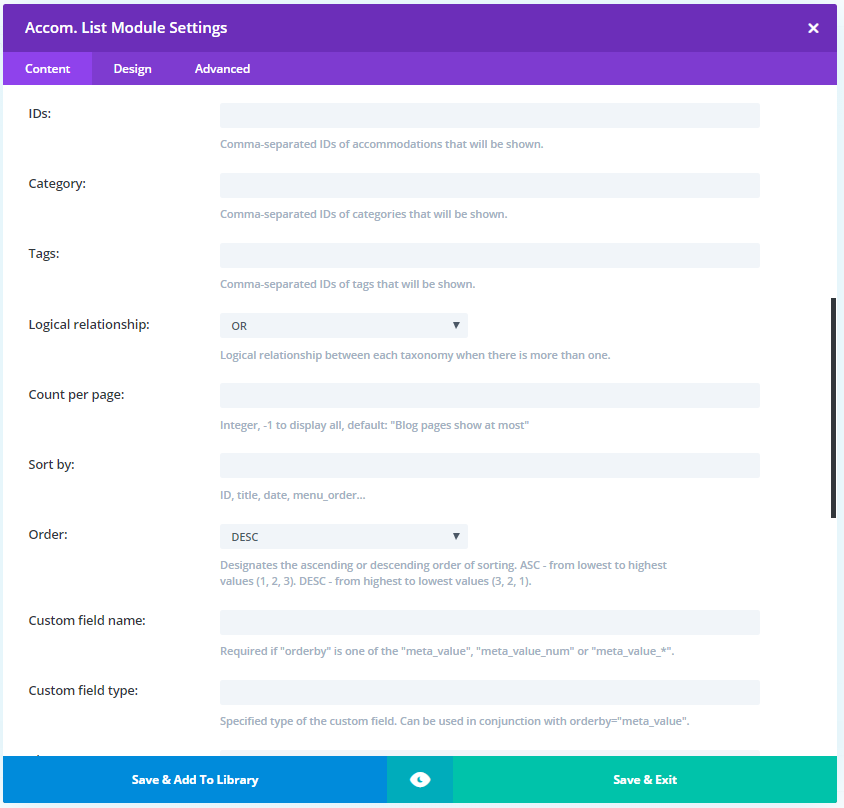Click Save & Add To Library
Image resolution: width=844 pixels, height=808 pixels.
[x=195, y=780]
